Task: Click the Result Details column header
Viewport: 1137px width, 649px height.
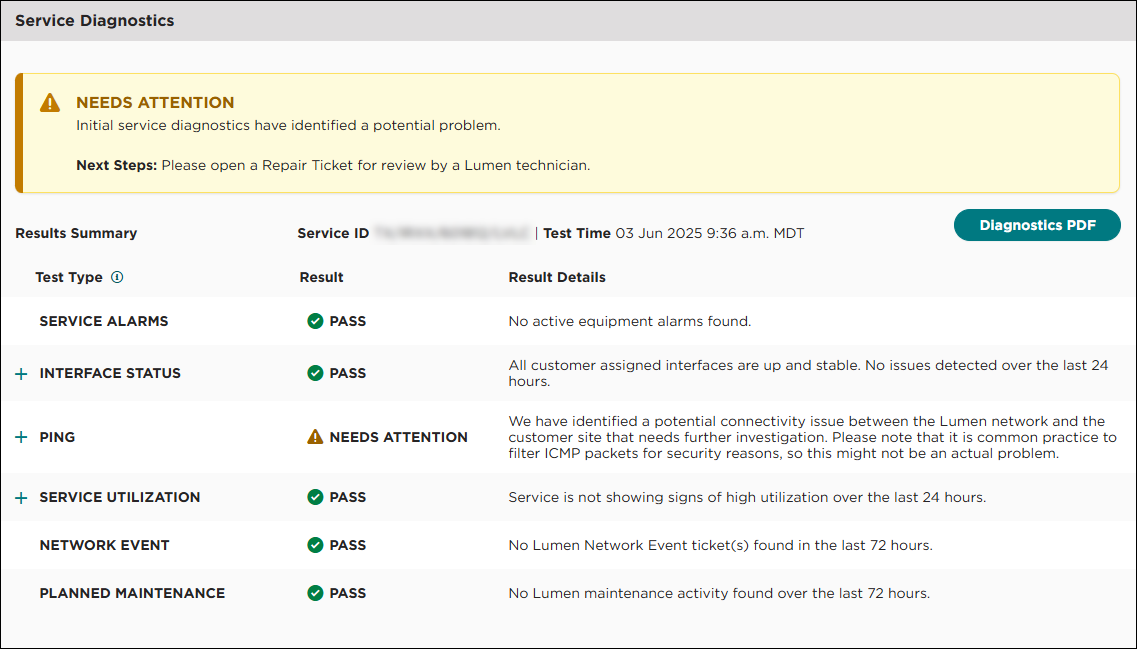Action: tap(557, 277)
